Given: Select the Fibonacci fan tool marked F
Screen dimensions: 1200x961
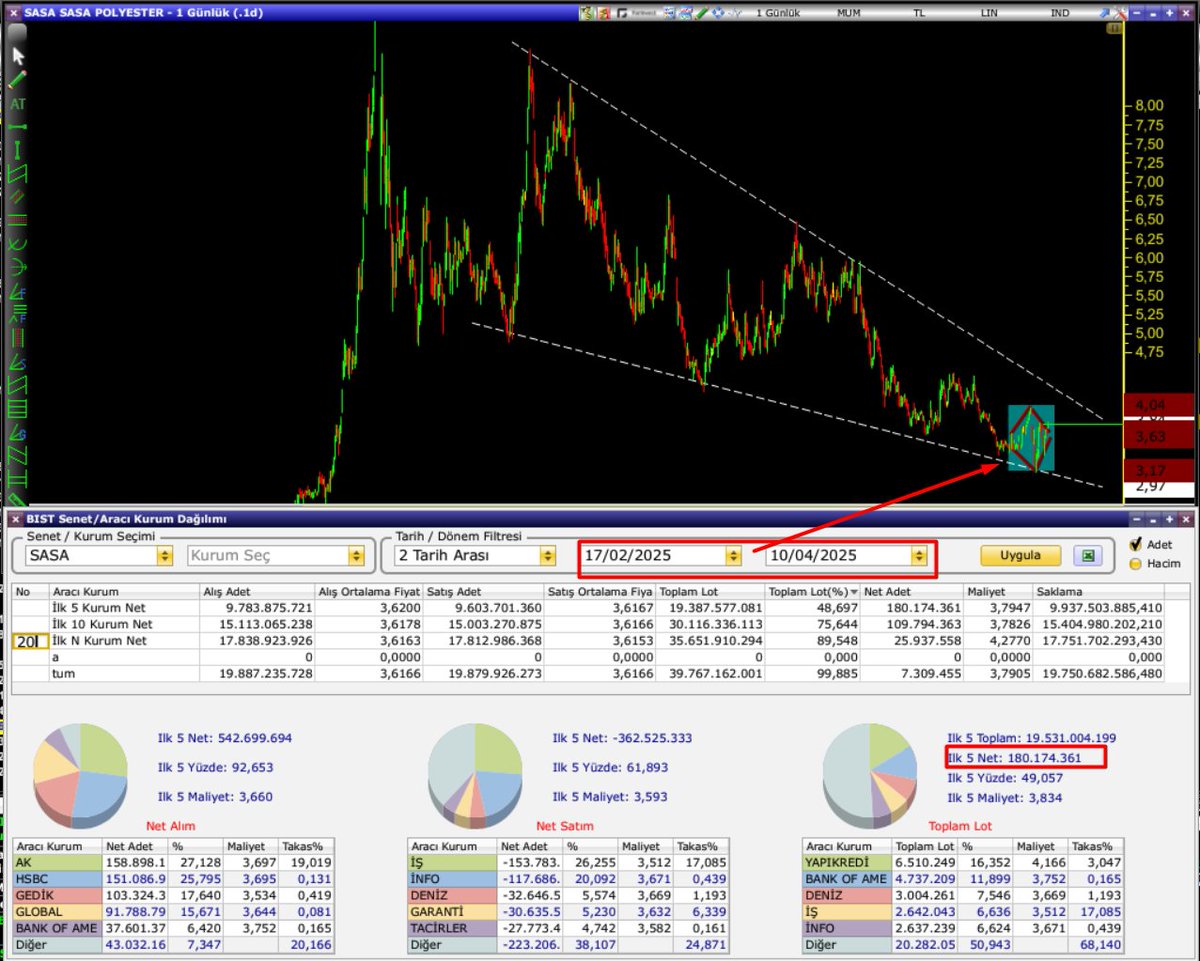Looking at the screenshot, I should (17, 291).
